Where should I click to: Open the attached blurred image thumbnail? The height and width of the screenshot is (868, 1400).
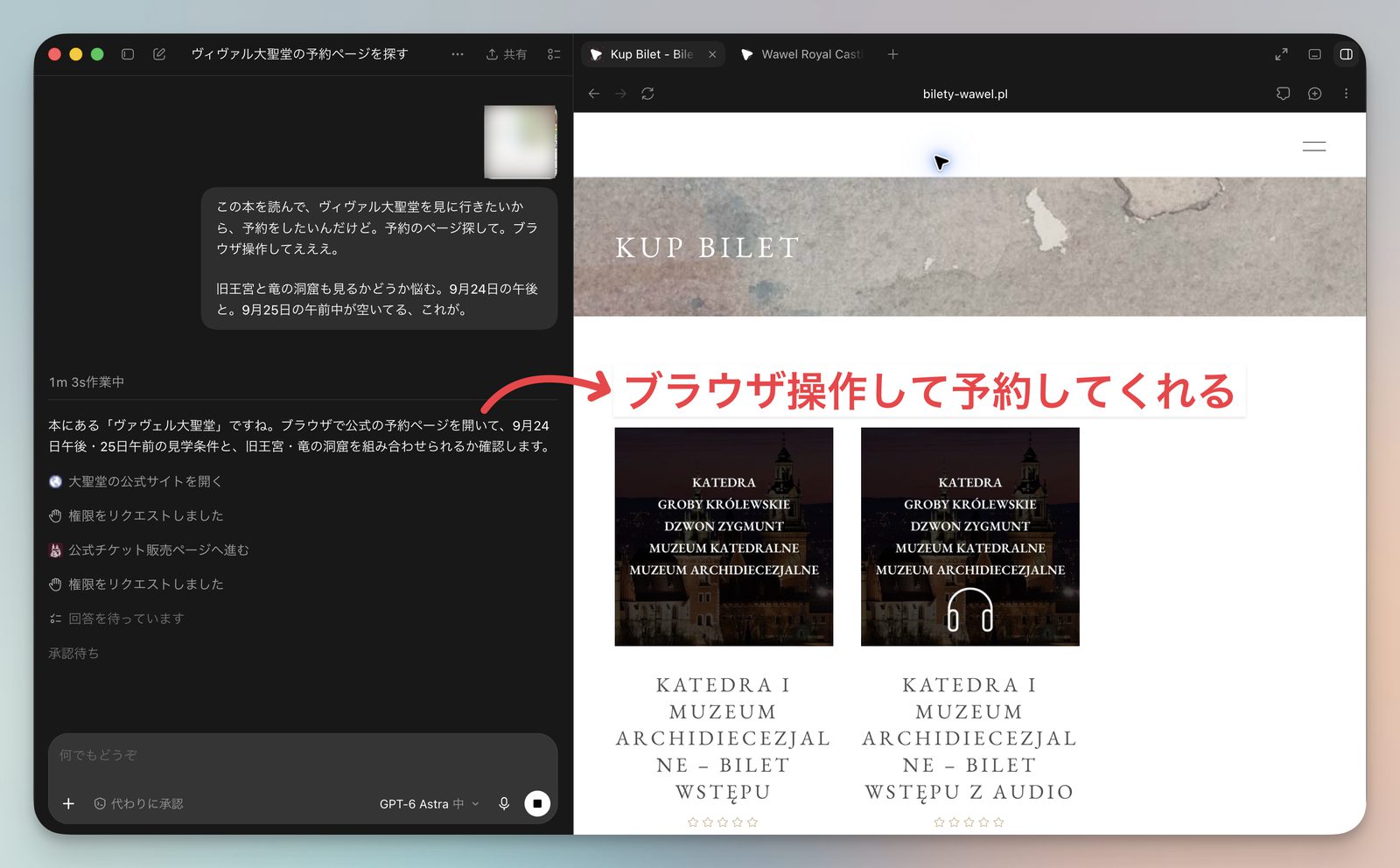pos(521,142)
